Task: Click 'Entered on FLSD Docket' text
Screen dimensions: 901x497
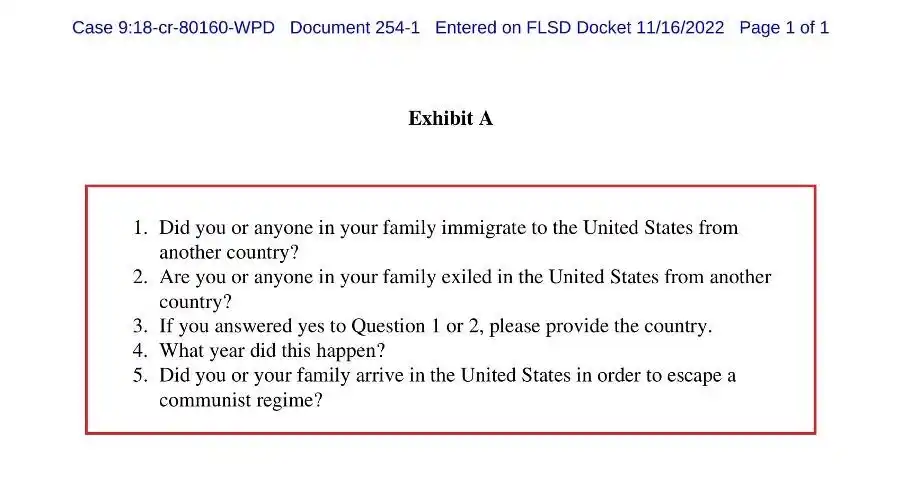Action: pyautogui.click(x=532, y=27)
